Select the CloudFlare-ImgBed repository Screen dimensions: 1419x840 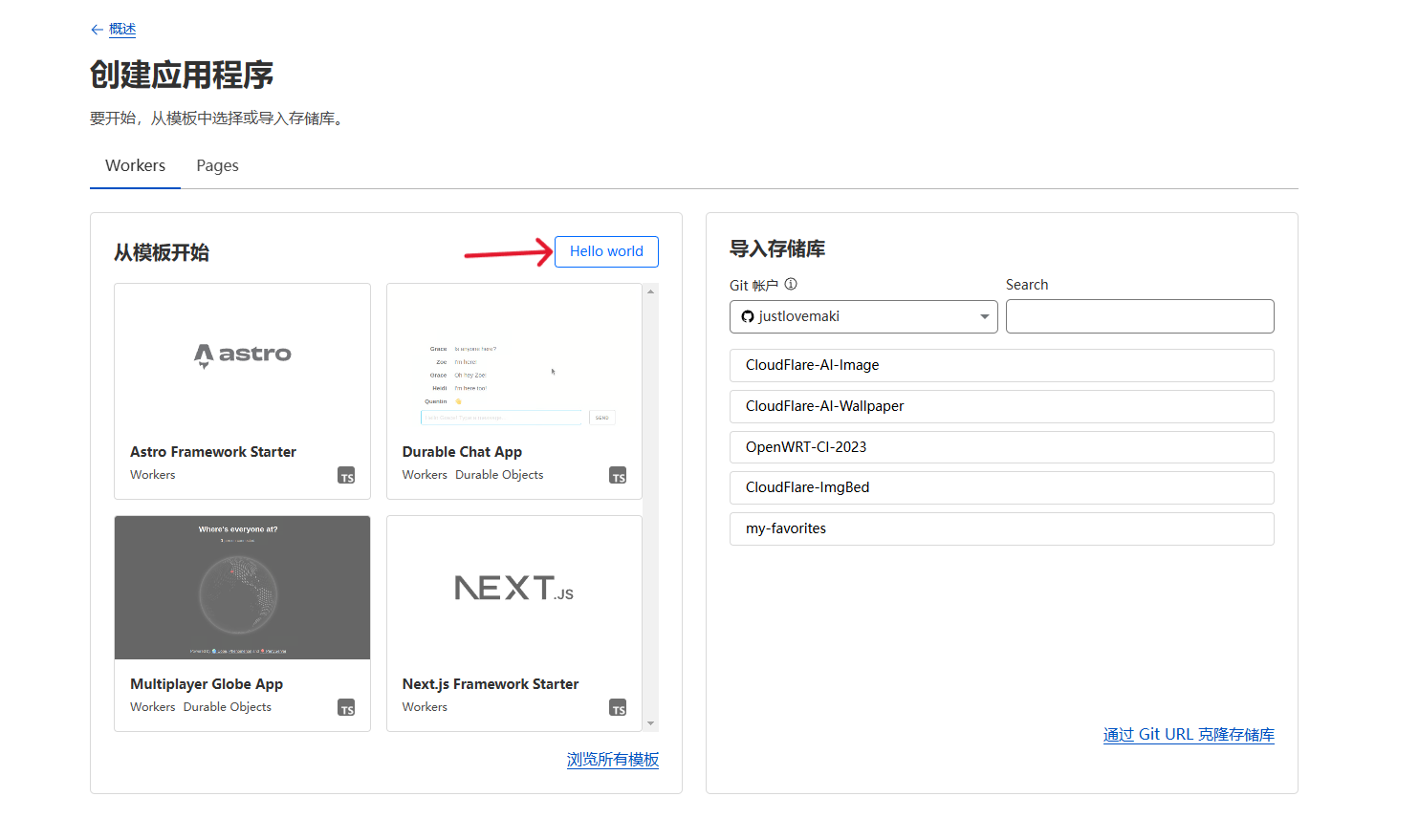[x=1002, y=487]
